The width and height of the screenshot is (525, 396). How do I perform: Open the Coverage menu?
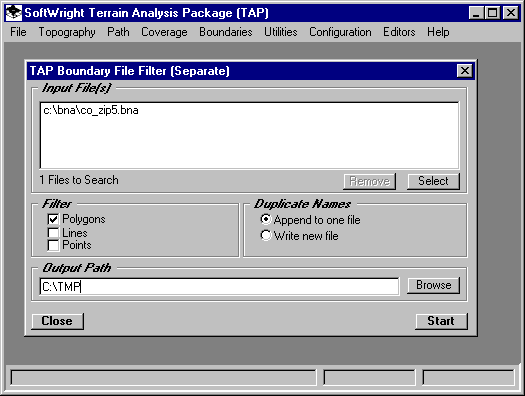164,32
